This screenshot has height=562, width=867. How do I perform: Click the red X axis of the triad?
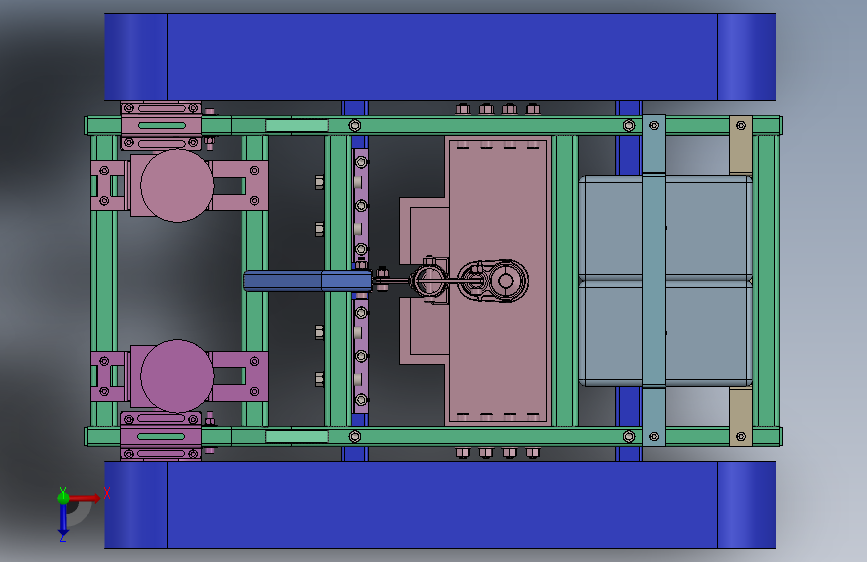pos(85,498)
